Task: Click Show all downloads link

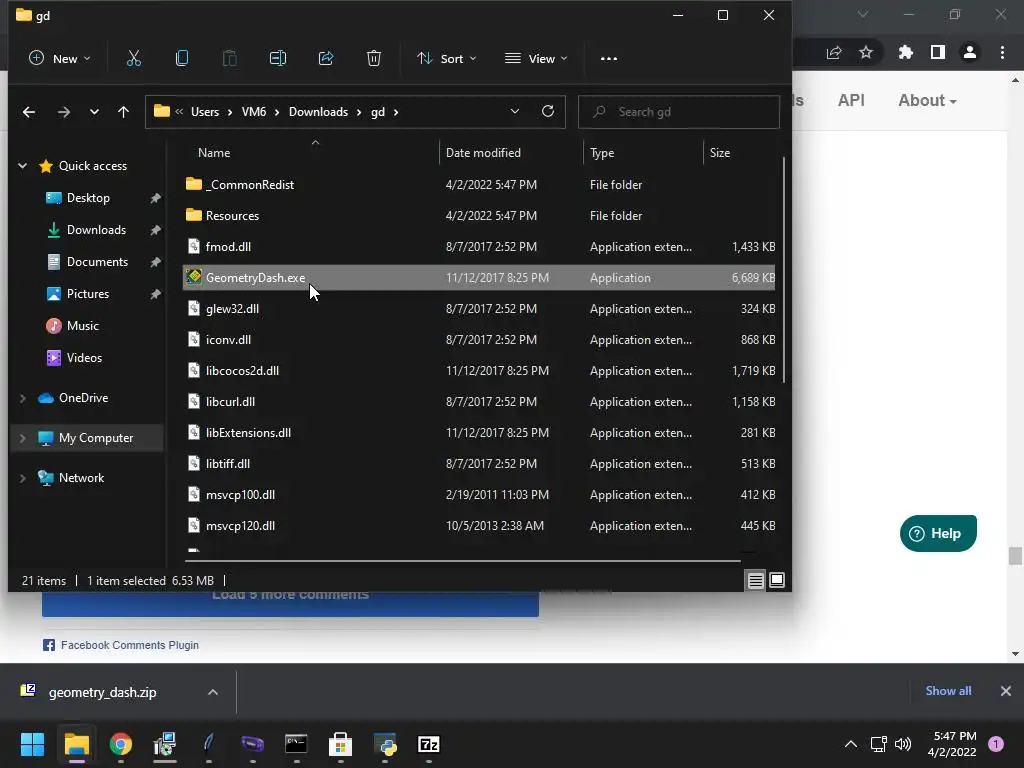Action: (x=948, y=691)
